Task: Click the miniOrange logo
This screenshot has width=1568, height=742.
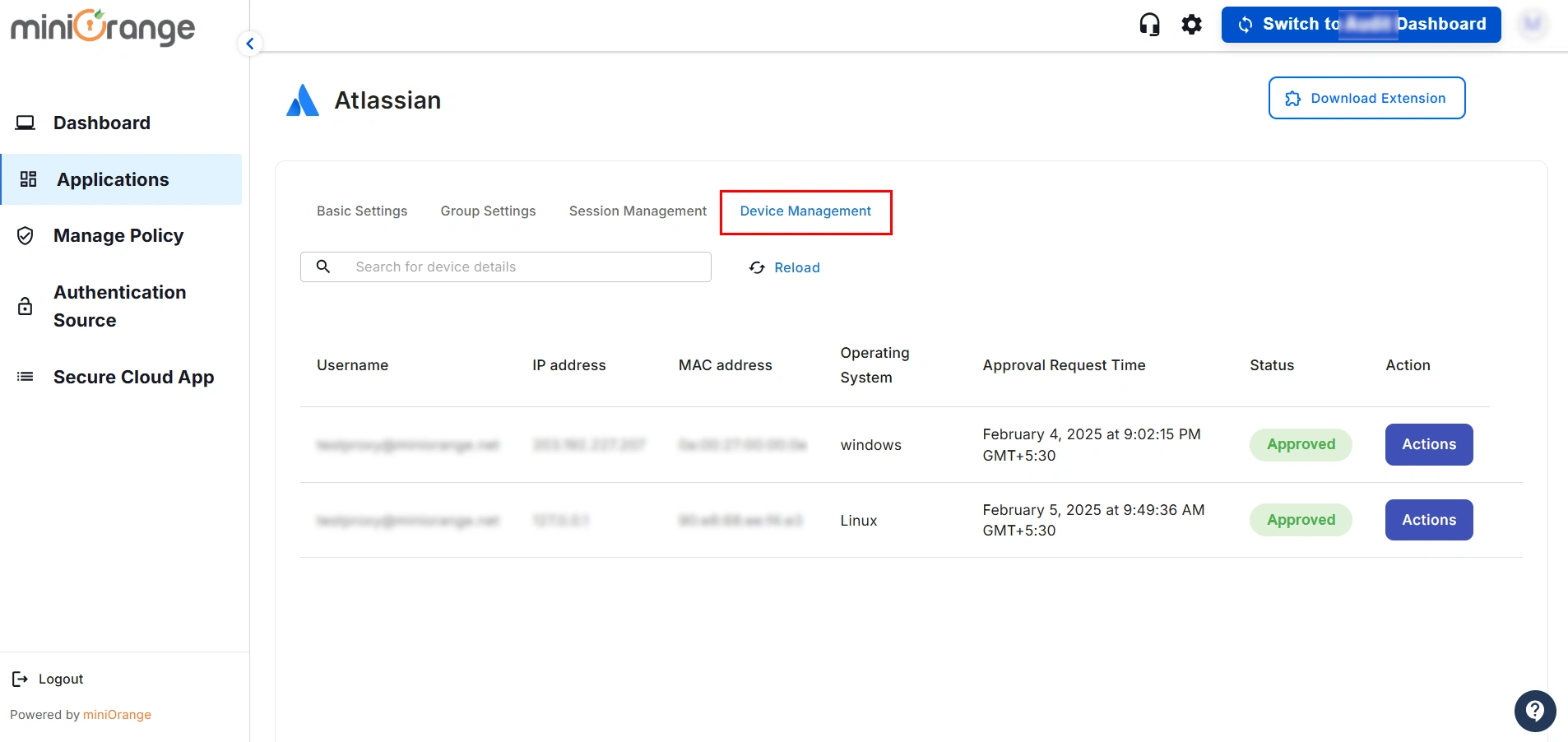Action: 103,27
